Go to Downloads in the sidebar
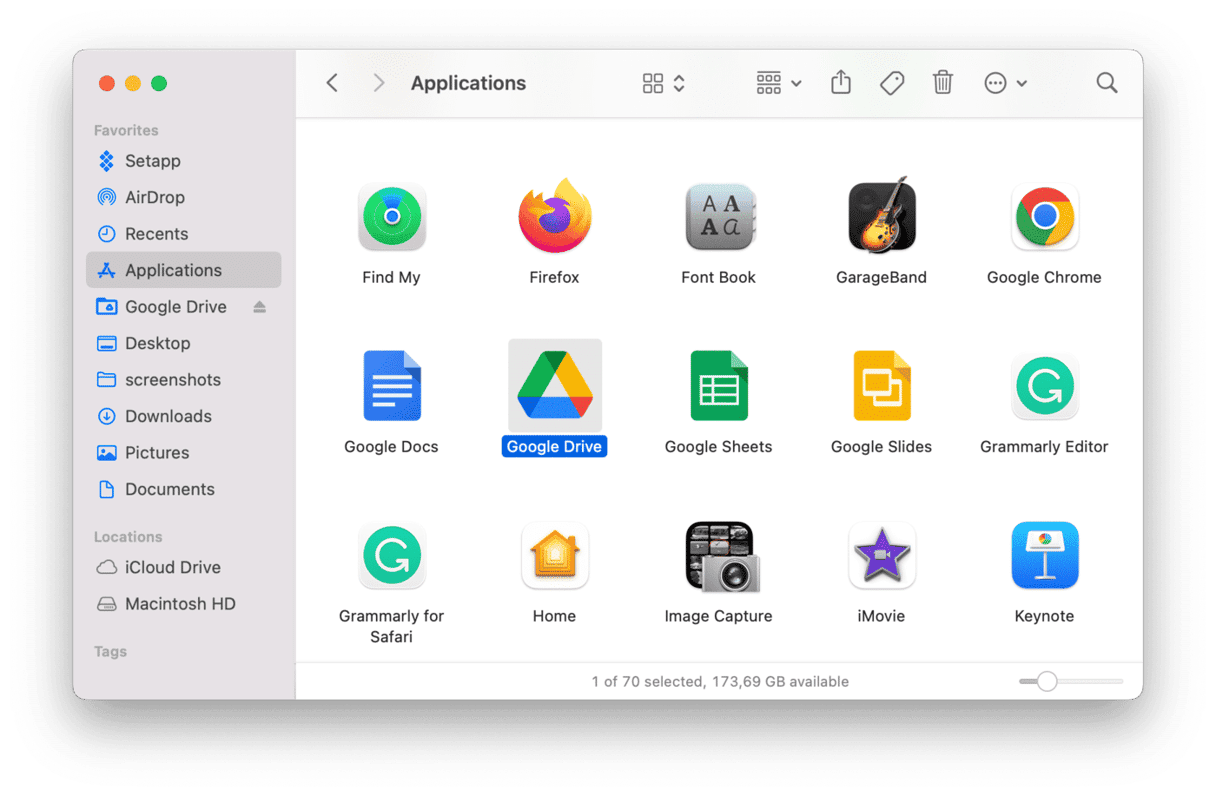 click(x=168, y=416)
